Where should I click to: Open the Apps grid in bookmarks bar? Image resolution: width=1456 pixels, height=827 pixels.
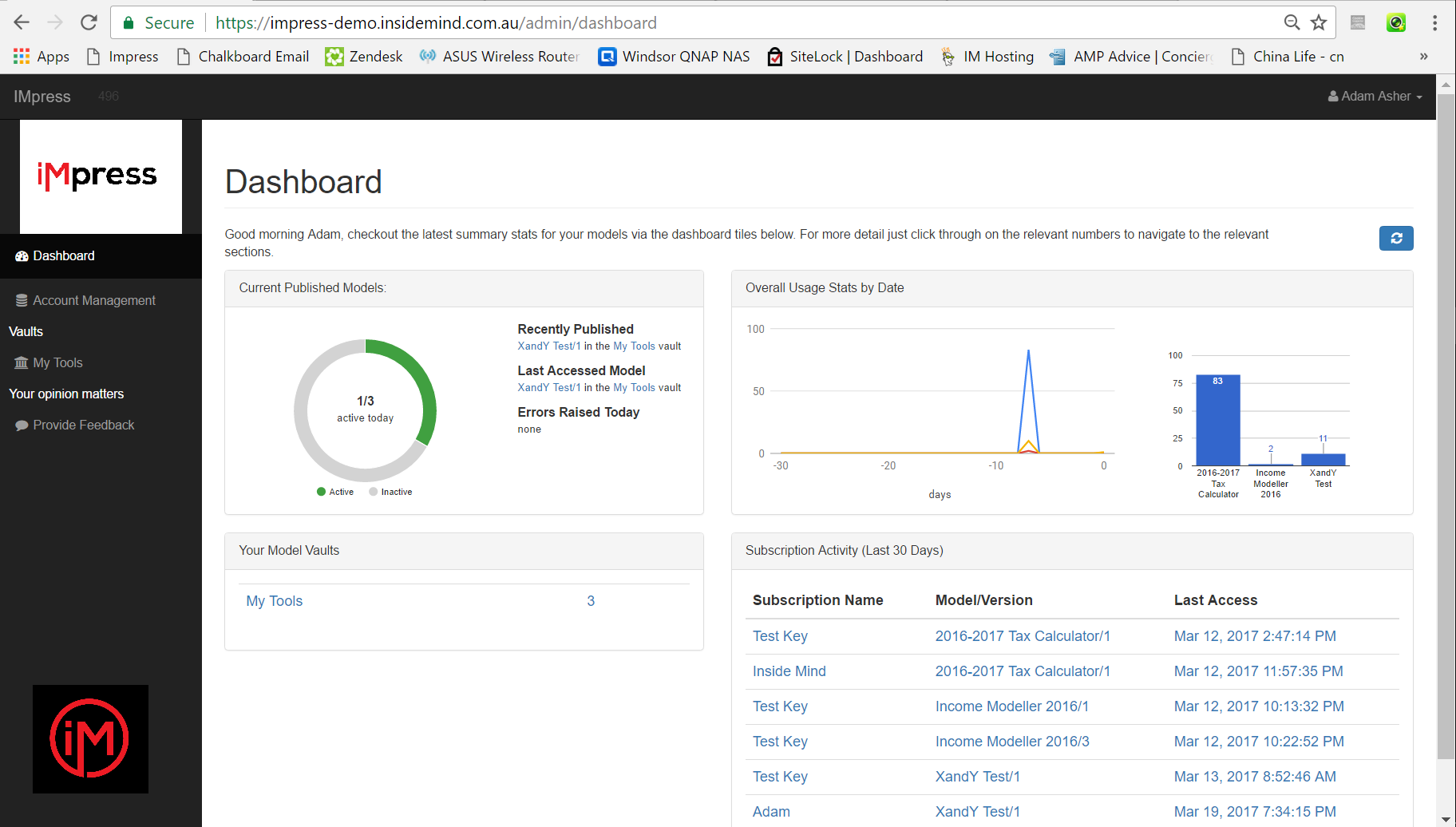coord(42,57)
